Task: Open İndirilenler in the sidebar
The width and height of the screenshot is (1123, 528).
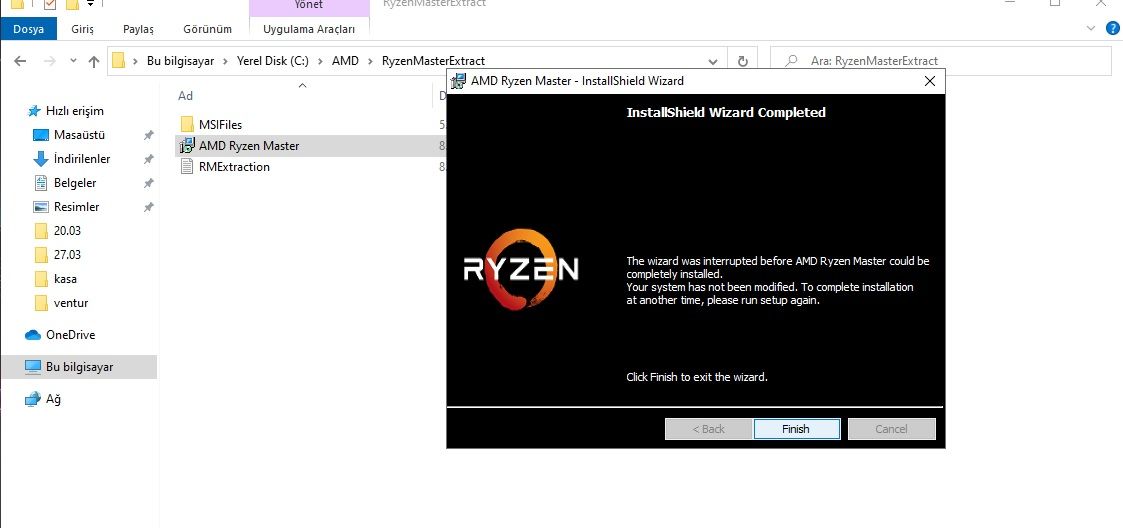Action: coord(82,159)
